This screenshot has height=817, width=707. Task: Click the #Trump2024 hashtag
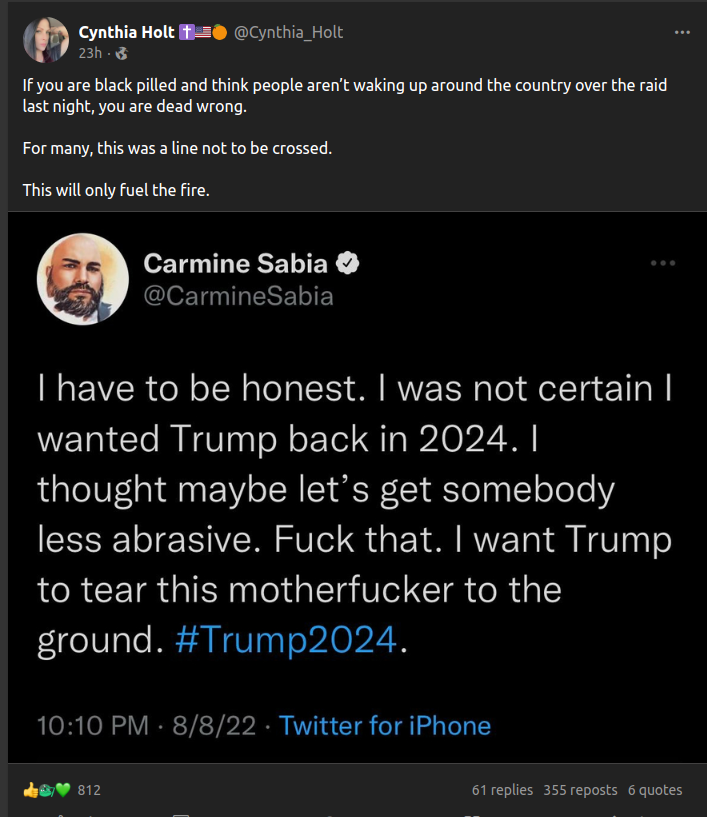[285, 640]
